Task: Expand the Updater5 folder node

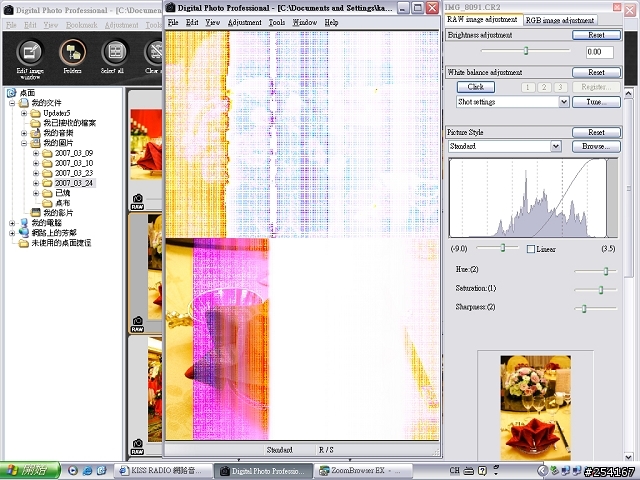Action: coord(24,113)
